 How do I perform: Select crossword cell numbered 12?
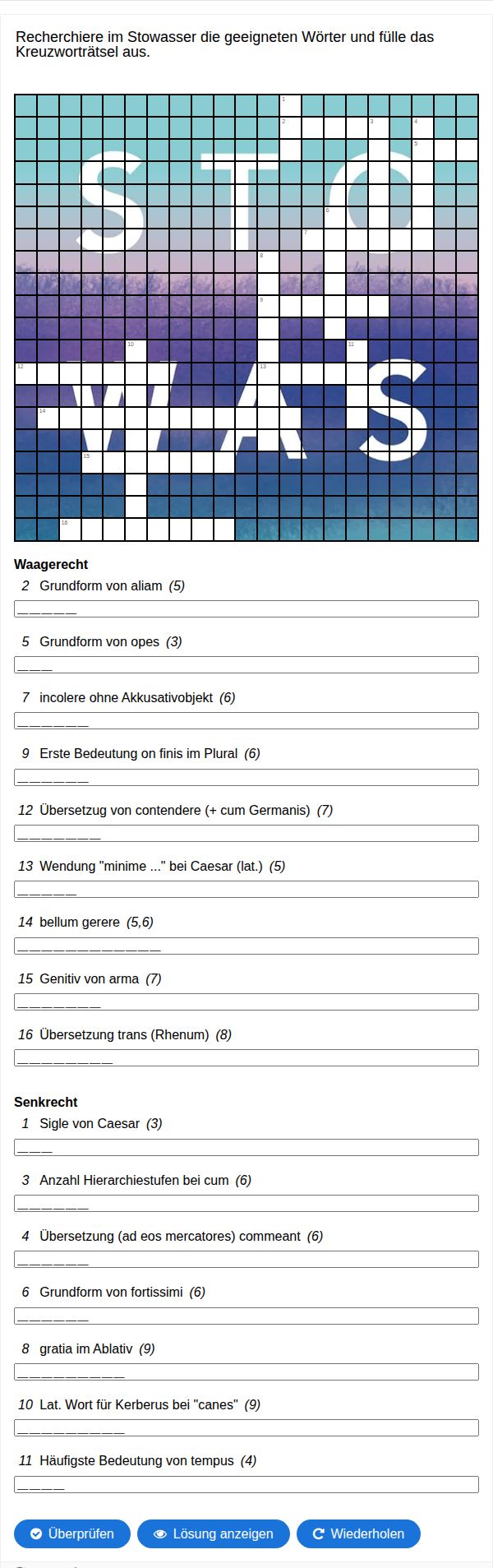(25, 372)
